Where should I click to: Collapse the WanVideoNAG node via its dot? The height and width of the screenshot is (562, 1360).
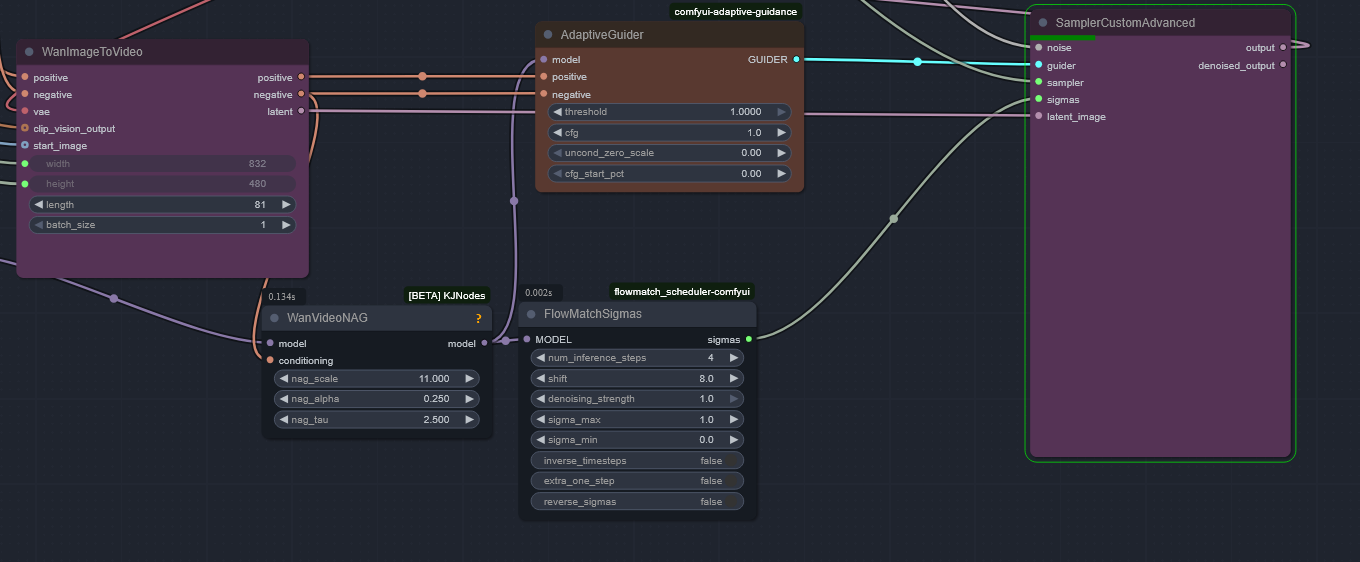[274, 318]
